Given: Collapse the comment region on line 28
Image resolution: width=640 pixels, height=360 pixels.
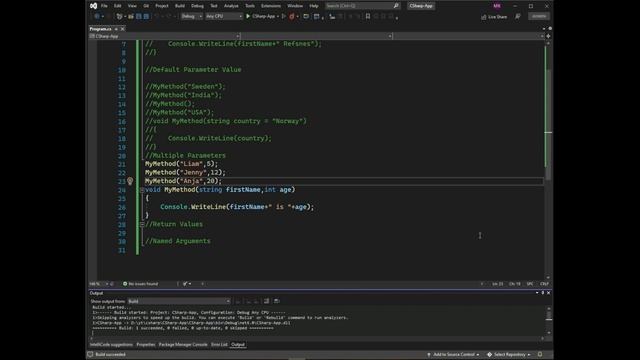Looking at the screenshot, I should point(142,224).
